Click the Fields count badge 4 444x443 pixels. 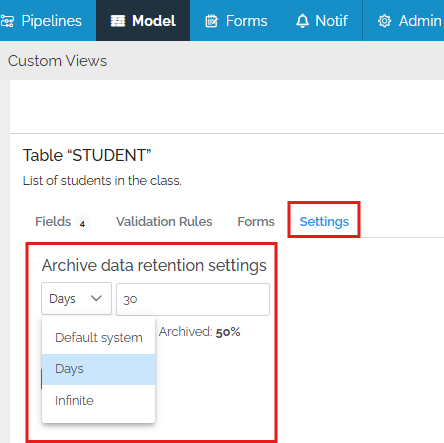(x=82, y=223)
